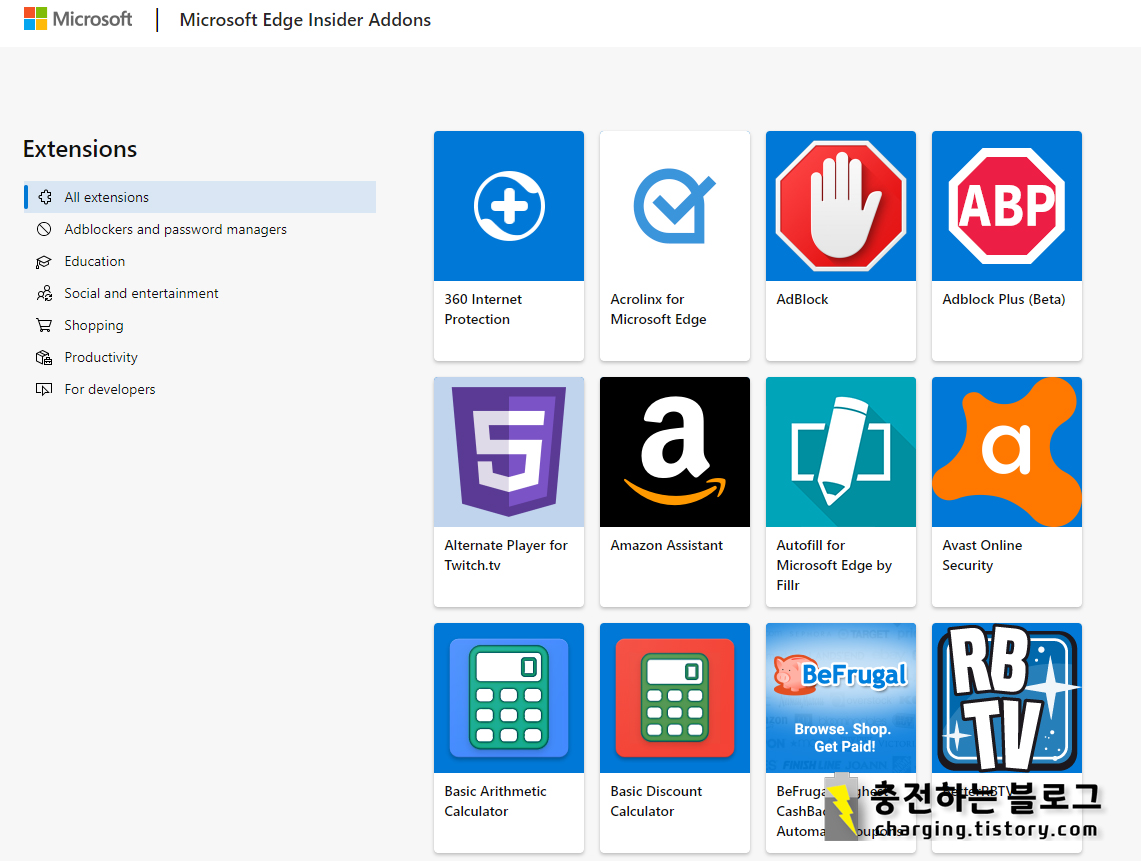Click the Avast Online Security title
The width and height of the screenshot is (1141, 861).
coord(982,555)
